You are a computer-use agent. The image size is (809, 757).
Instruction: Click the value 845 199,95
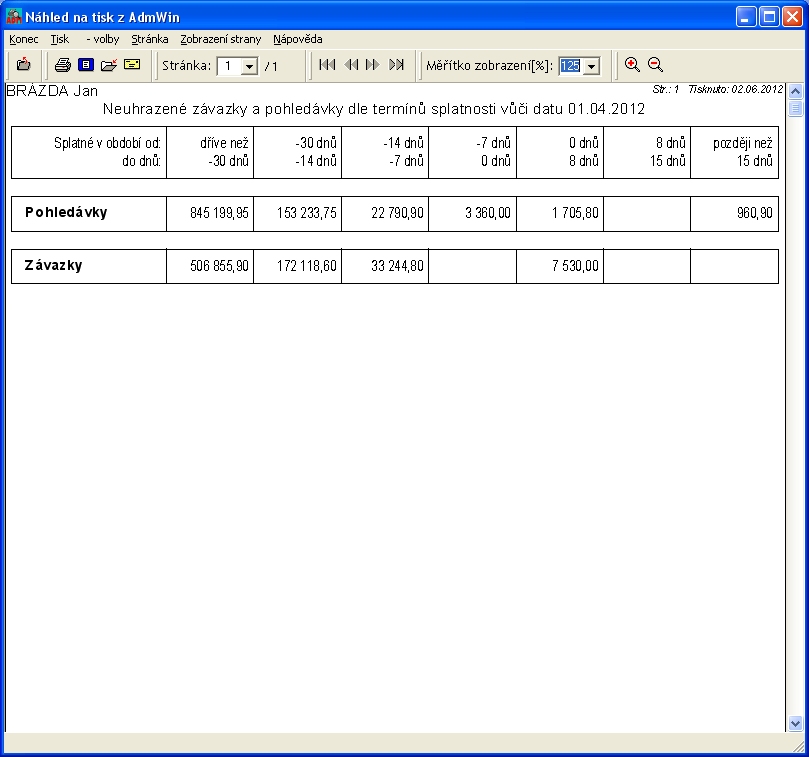click(219, 213)
